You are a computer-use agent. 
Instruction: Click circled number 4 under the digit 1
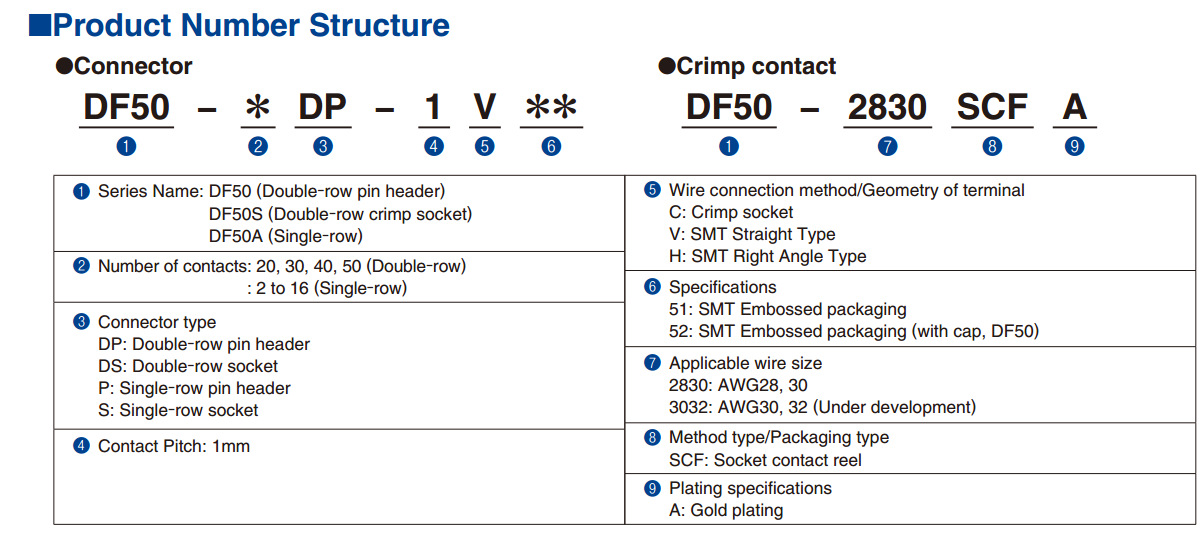(434, 146)
